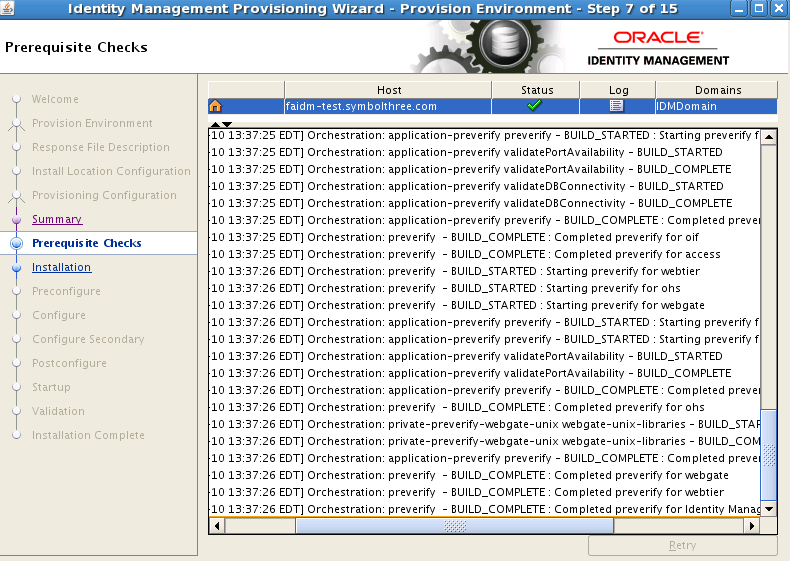The width and height of the screenshot is (790, 561).
Task: Click the Host column header
Action: (x=389, y=90)
